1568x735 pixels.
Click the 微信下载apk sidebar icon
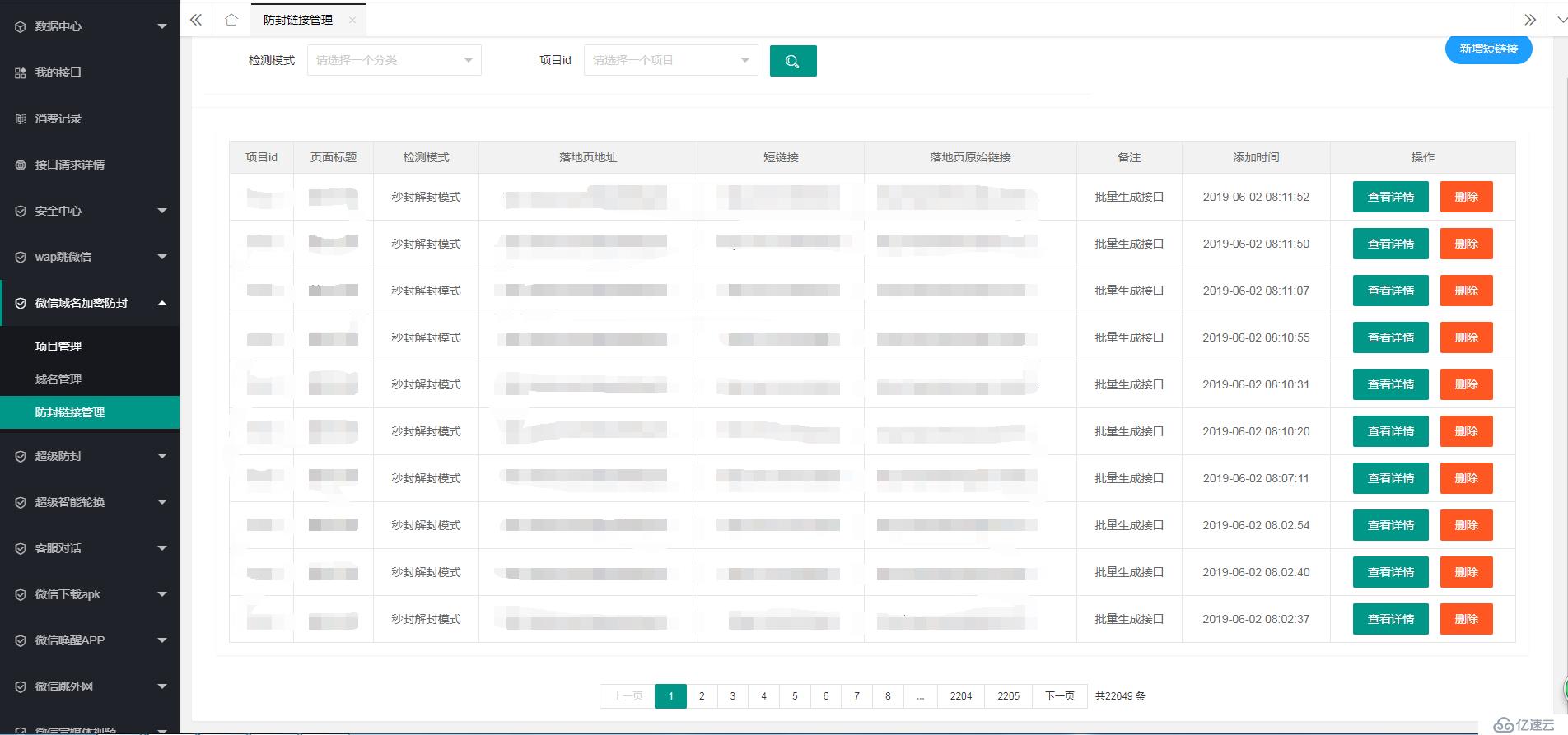coord(21,594)
